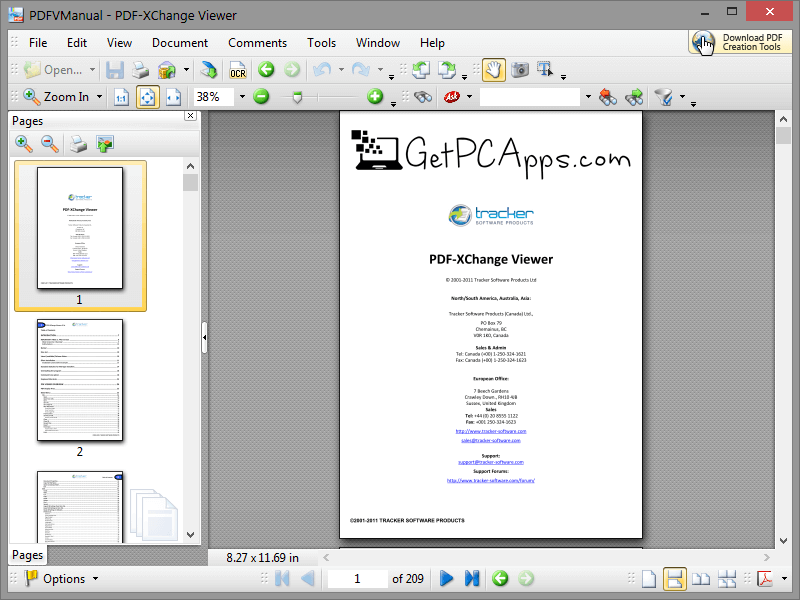Zoom out with the green minus button

click(x=261, y=96)
